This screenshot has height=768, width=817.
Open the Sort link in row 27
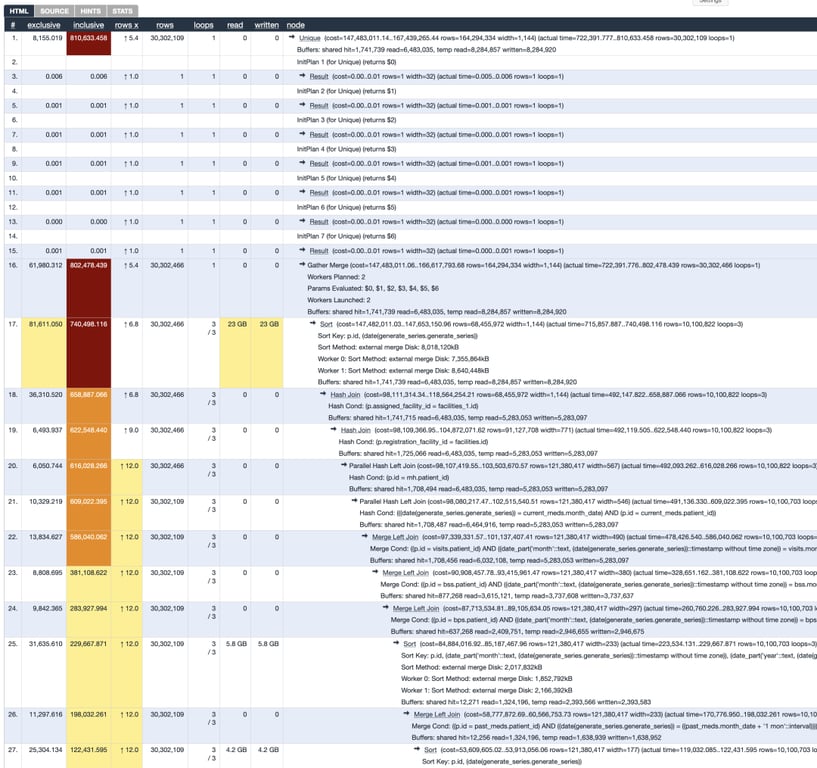pyautogui.click(x=430, y=750)
